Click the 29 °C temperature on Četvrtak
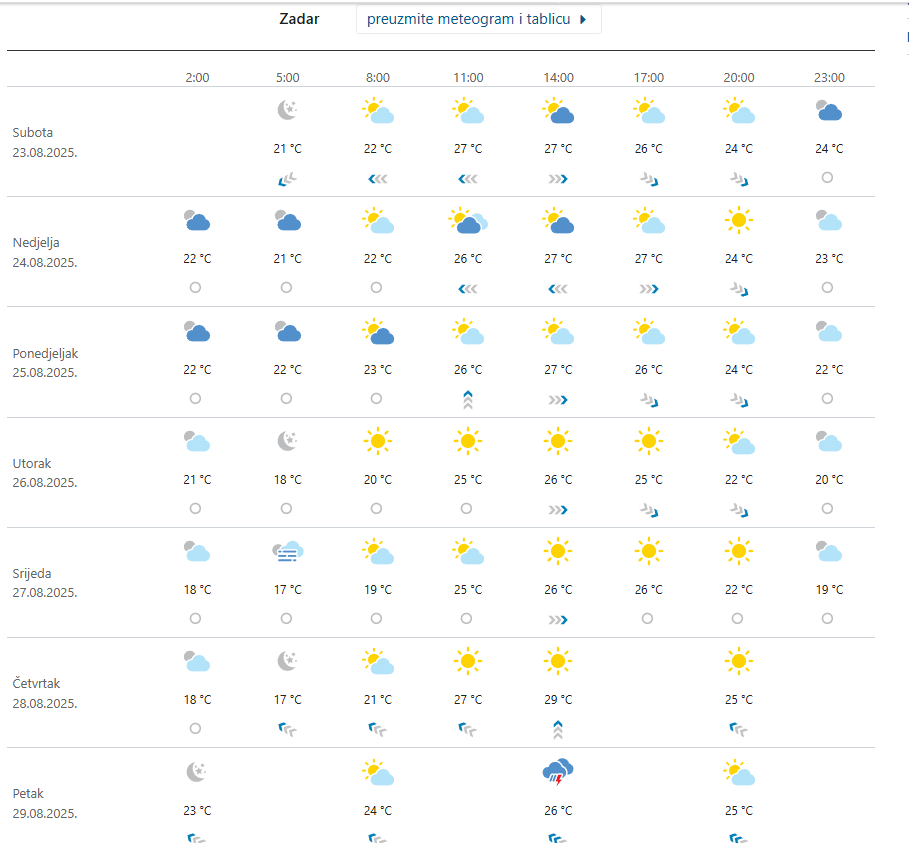Screen dimensions: 909x843 (x=558, y=699)
